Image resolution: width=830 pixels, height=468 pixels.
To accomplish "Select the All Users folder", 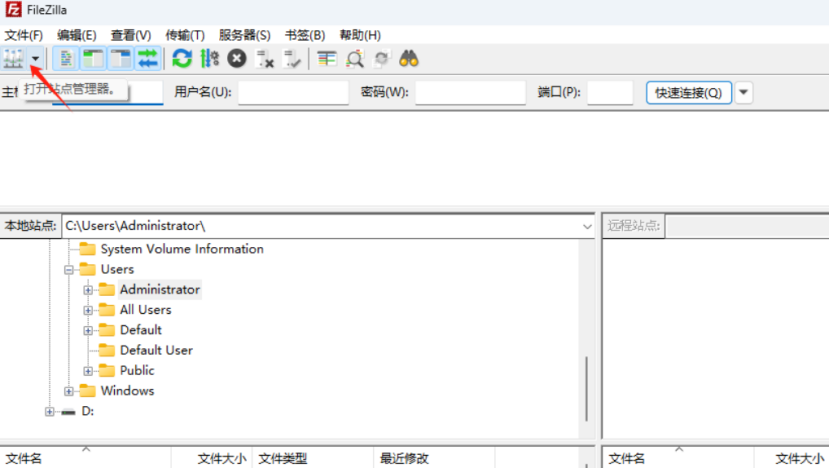I will (146, 310).
